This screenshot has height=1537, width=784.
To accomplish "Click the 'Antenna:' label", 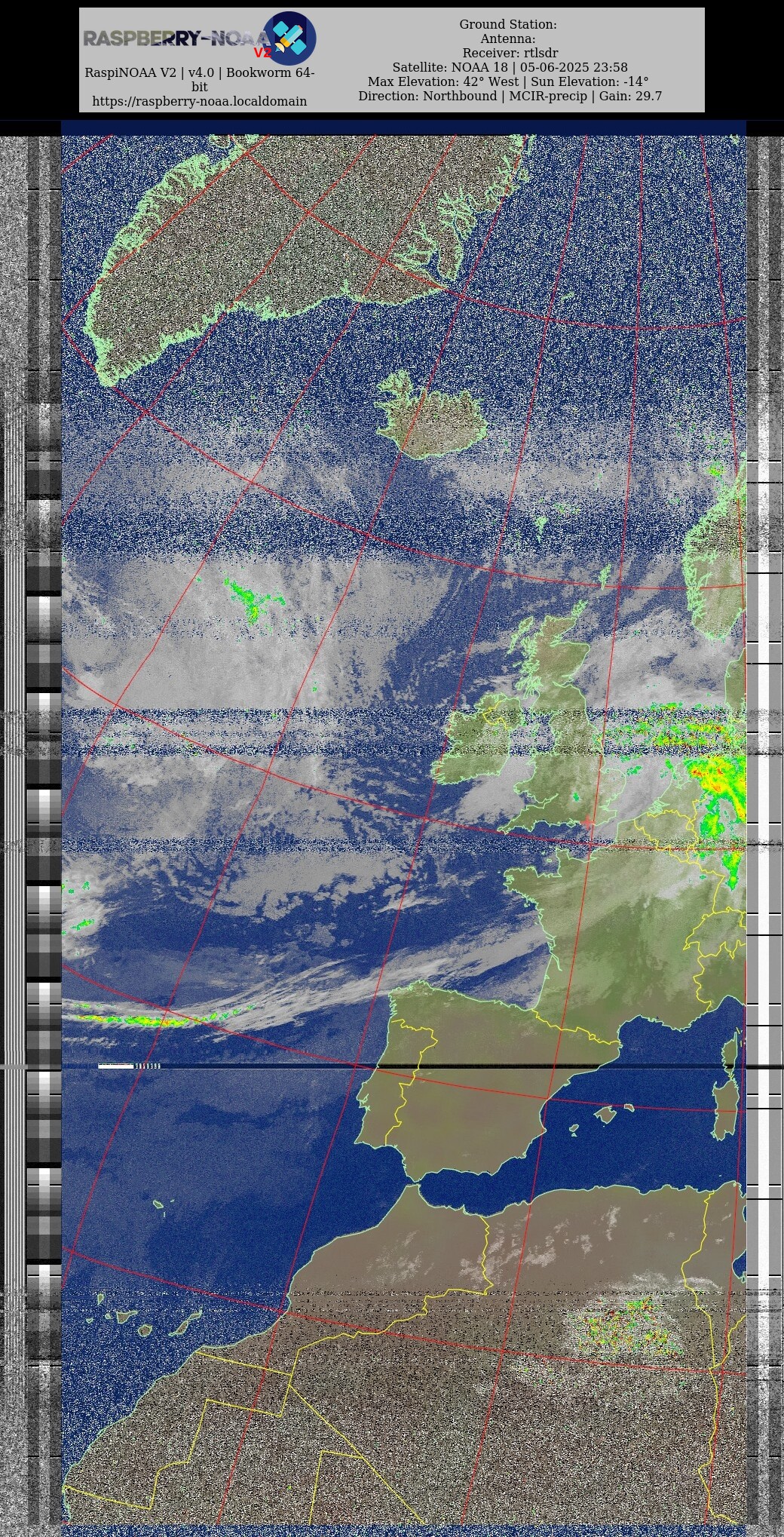I will tap(508, 38).
